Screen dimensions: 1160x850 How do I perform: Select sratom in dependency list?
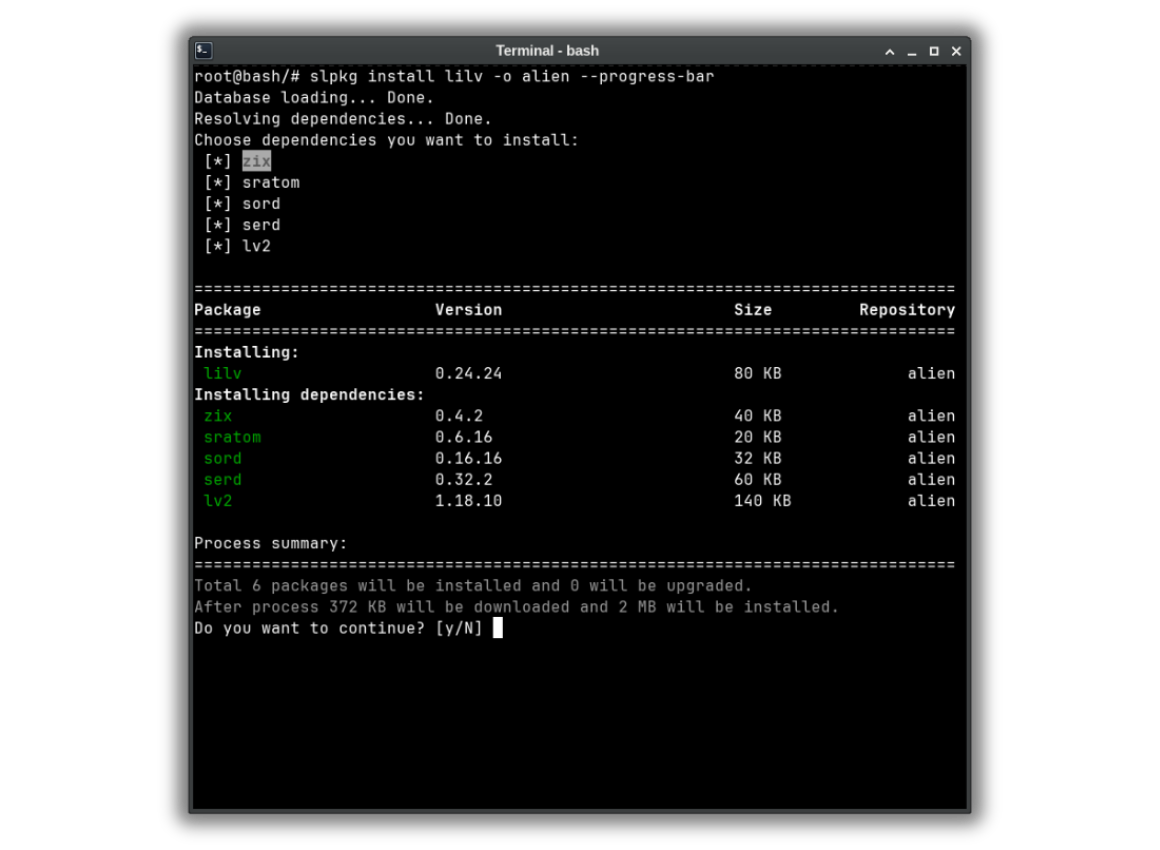point(271,183)
